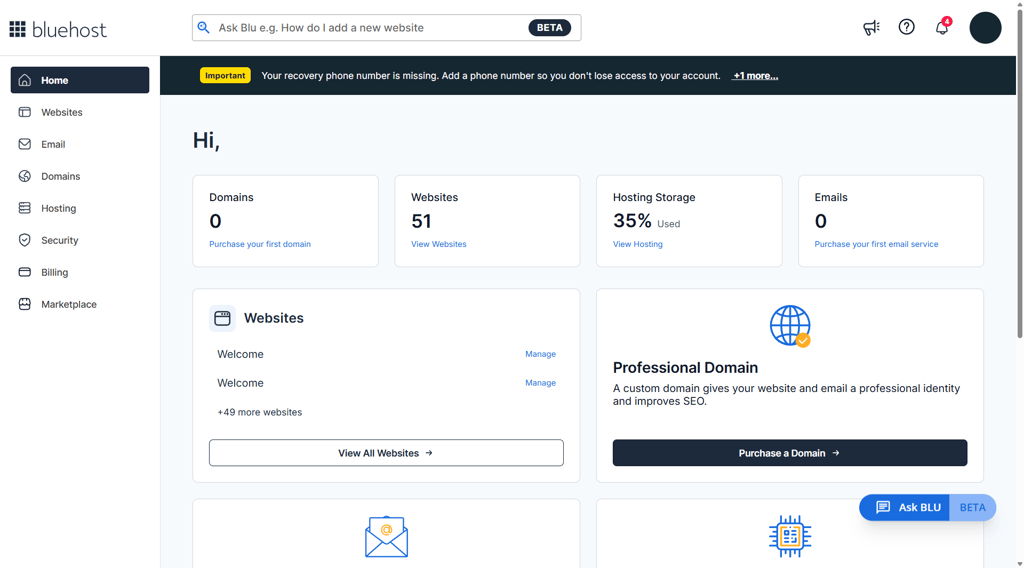Viewport: 1024px width, 568px height.
Task: Open Billing in the sidebar menu
Action: pyautogui.click(x=80, y=272)
